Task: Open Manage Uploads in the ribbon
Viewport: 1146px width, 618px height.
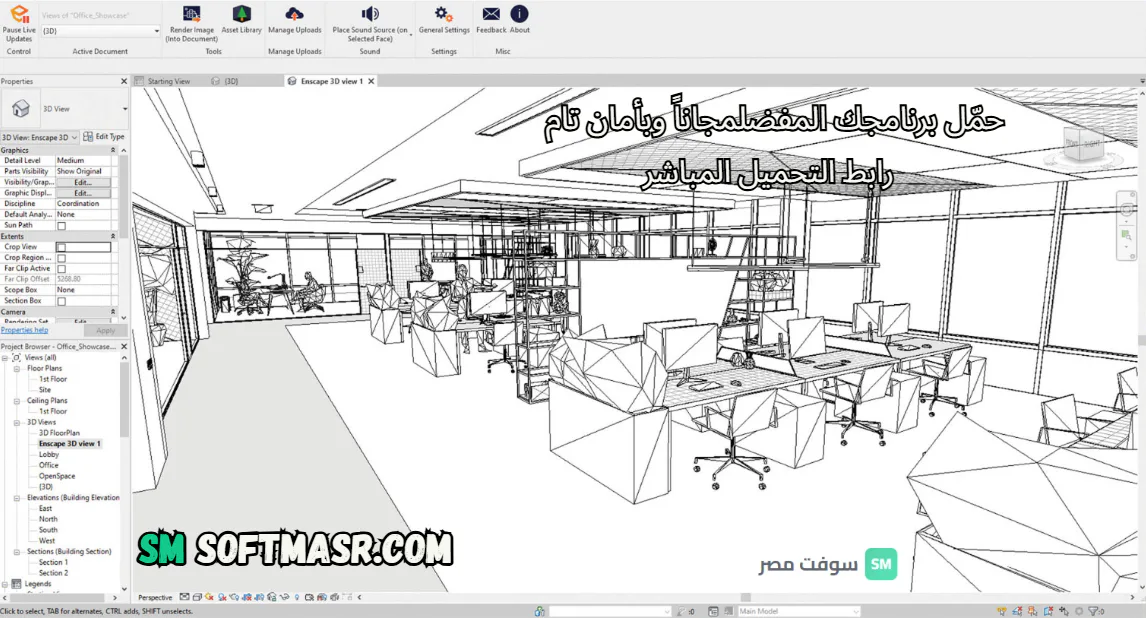Action: pos(294,20)
